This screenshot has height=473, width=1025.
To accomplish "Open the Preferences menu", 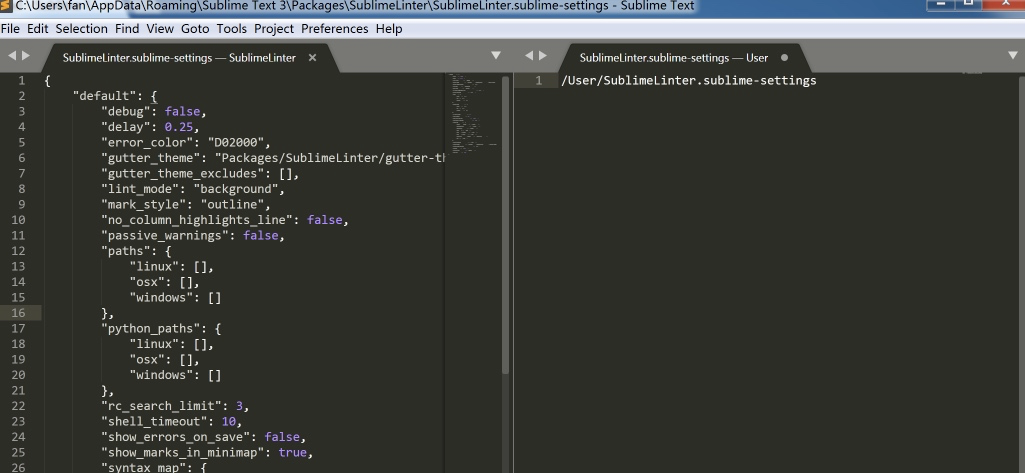I will tap(335, 29).
